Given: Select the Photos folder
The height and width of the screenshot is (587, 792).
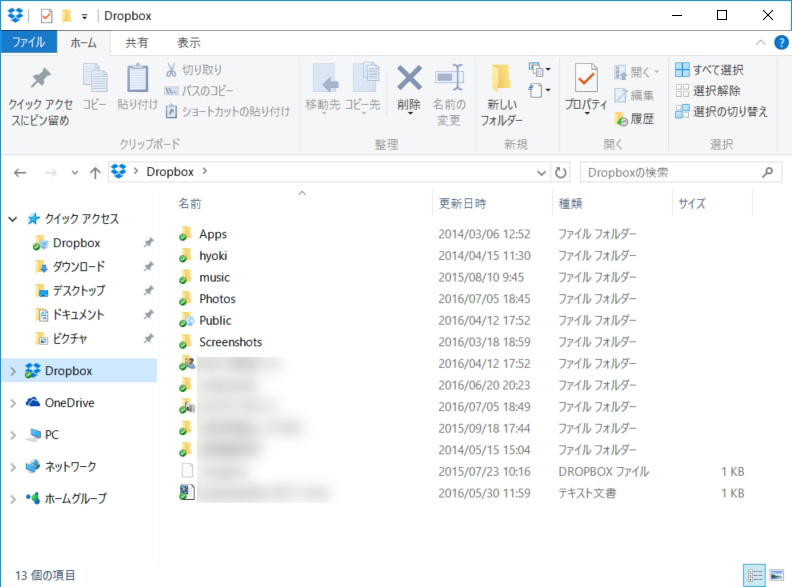Looking at the screenshot, I should 217,299.
